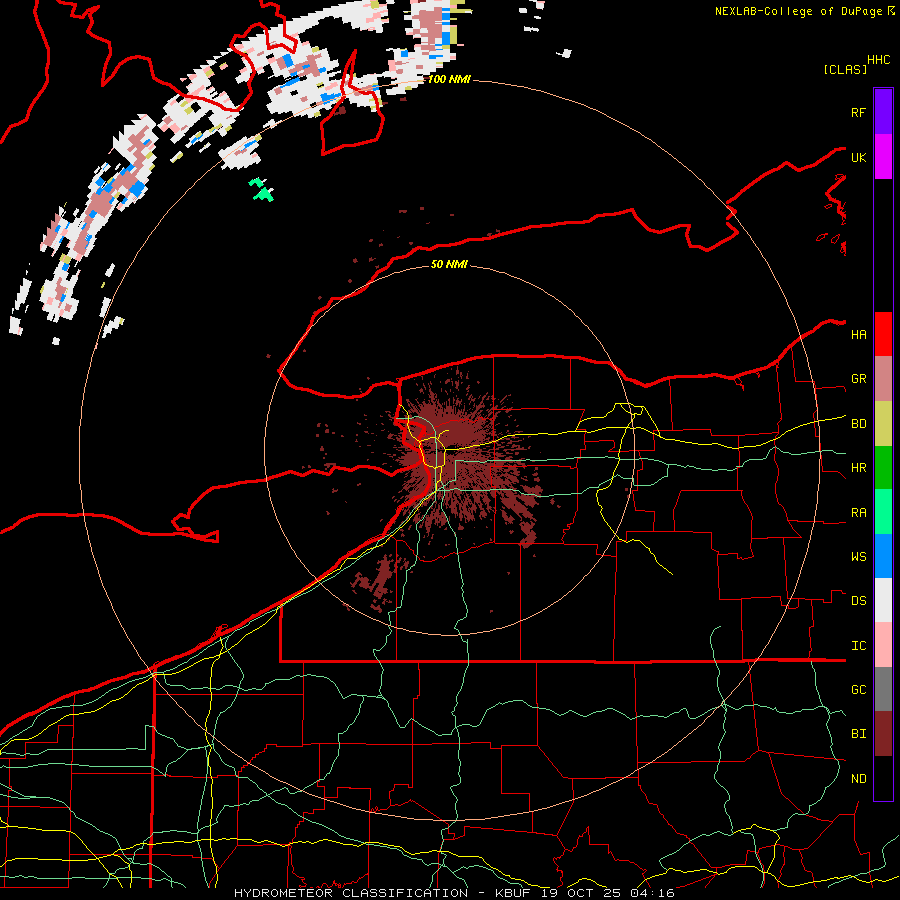This screenshot has width=900, height=900.
Task: Click the HA red legend swatch
Action: click(883, 334)
